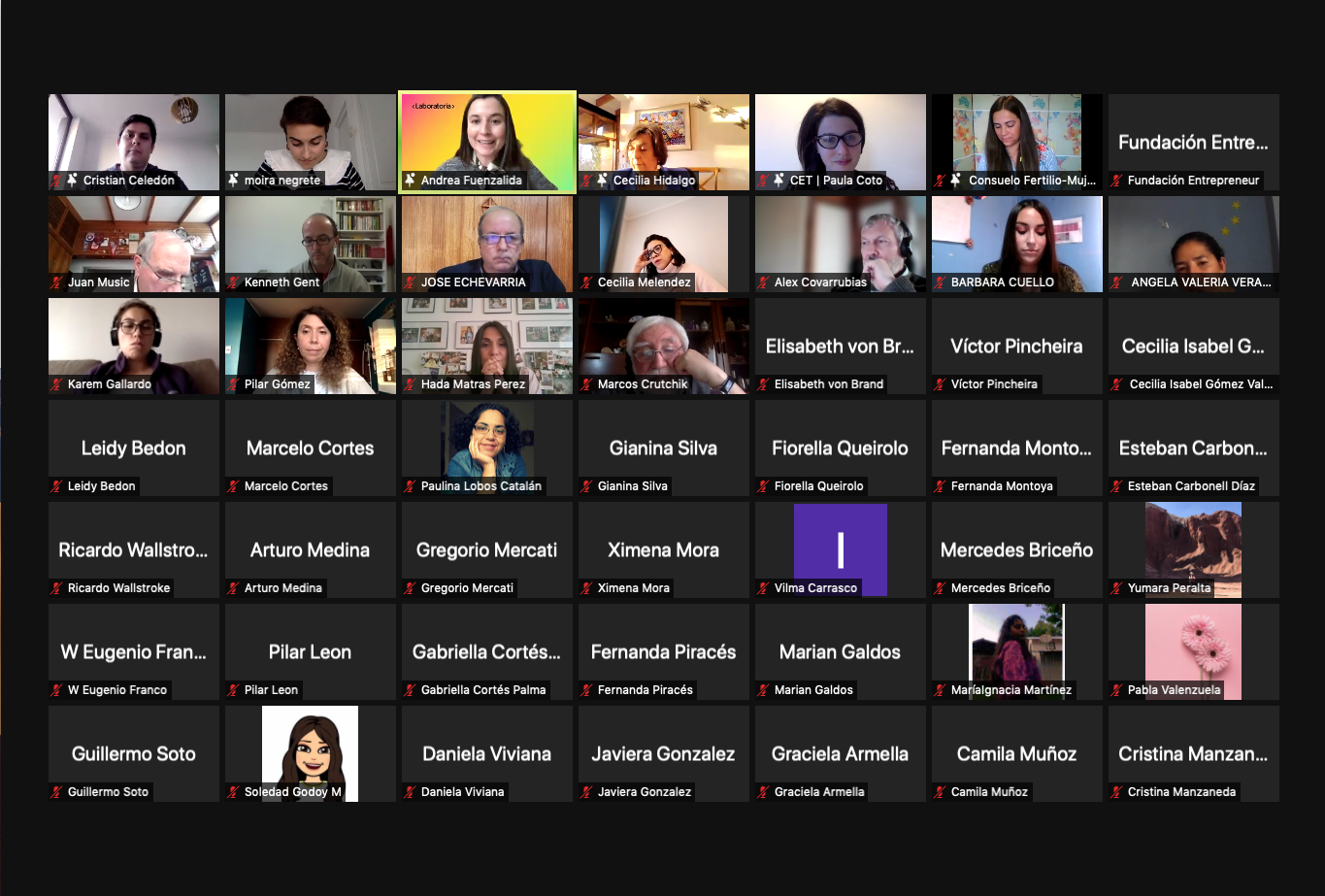Screen dimensions: 1325x896
Task: Click the pin icon on Andrea Fuenzalida's tile
Action: pyautogui.click(x=410, y=181)
